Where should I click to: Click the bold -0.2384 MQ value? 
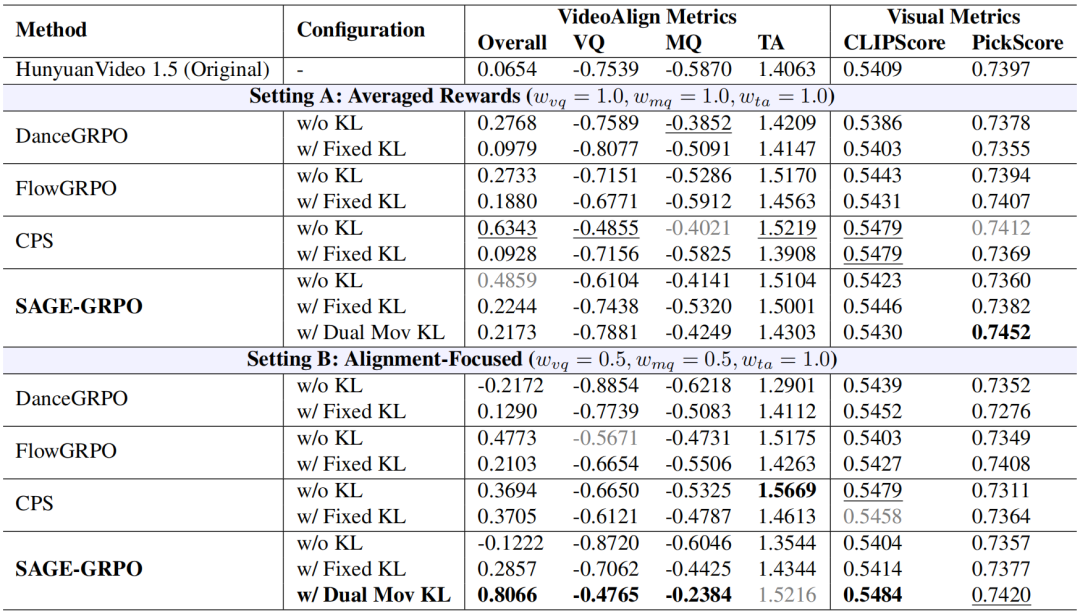(698, 595)
